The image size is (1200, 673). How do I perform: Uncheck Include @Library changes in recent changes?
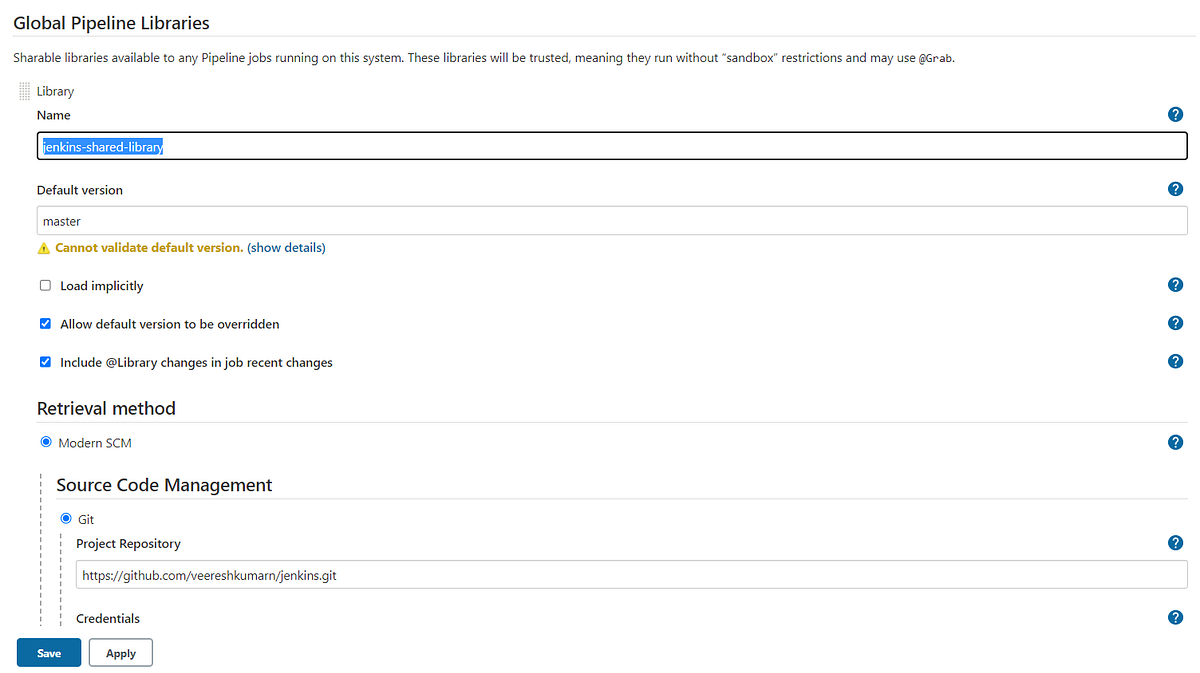[x=45, y=361]
